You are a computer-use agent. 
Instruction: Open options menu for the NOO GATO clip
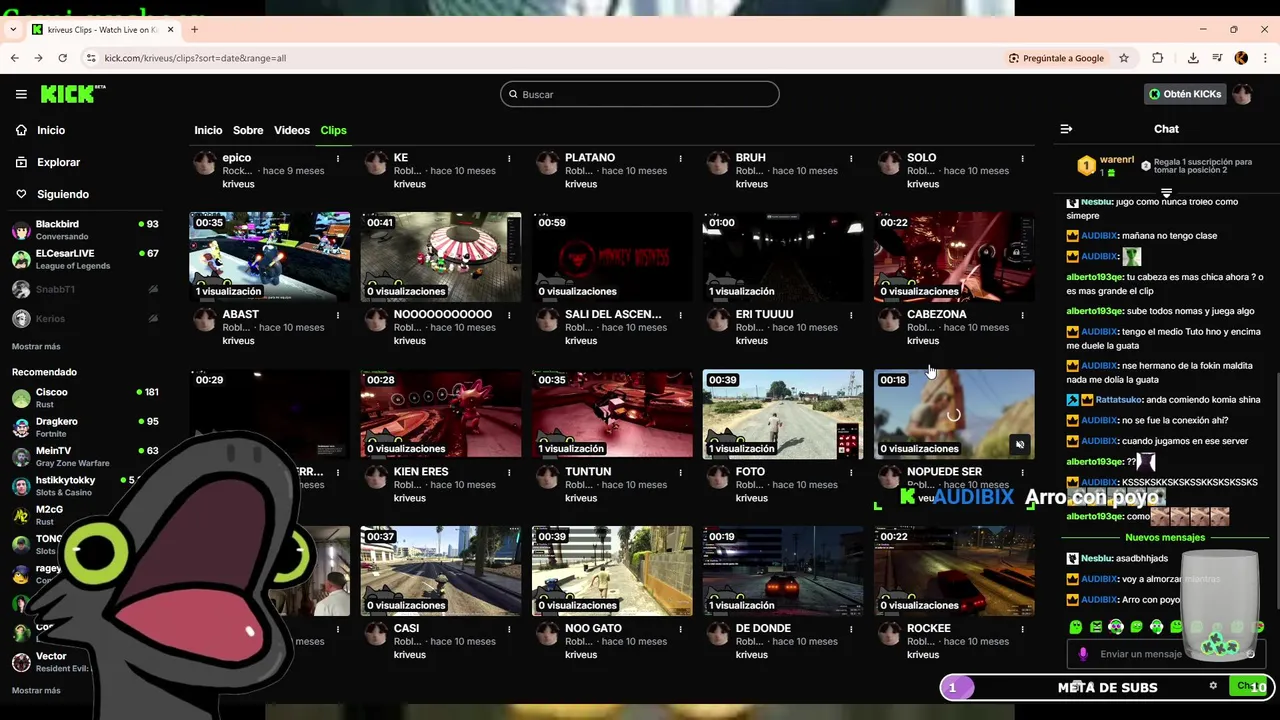680,629
